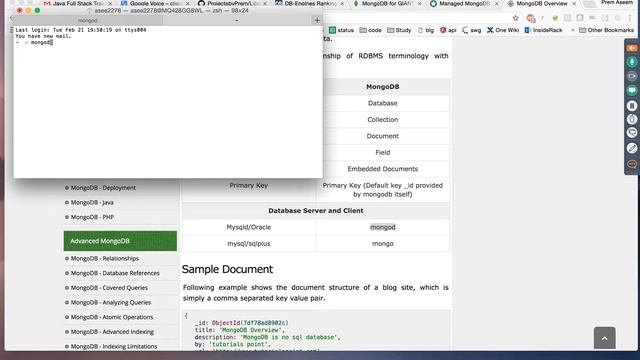Click the Advanced MongoDB section header
The height and width of the screenshot is (360, 640).
coord(120,241)
